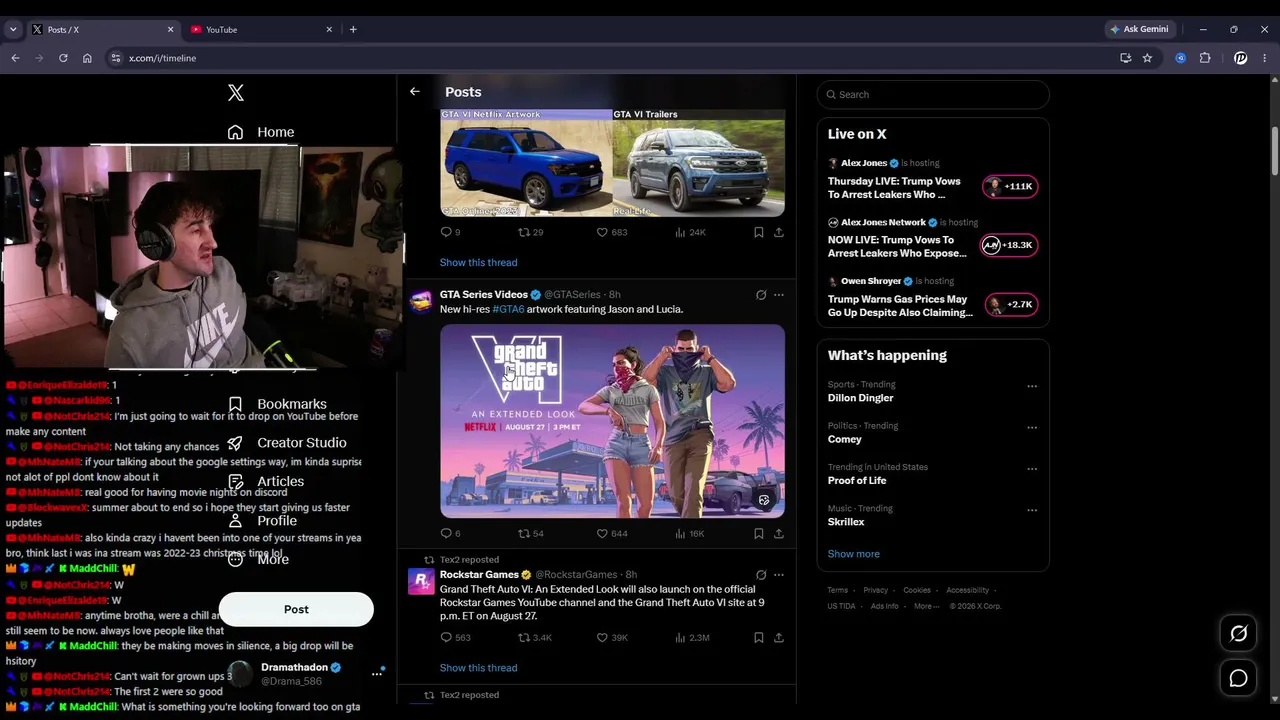Open the Chrome home page button
This screenshot has width=1280, height=720.
pos(87,58)
